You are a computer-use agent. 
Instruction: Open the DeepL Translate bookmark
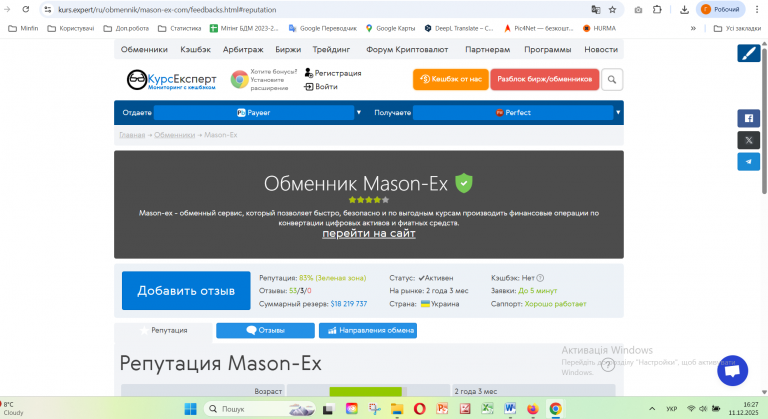(x=459, y=28)
